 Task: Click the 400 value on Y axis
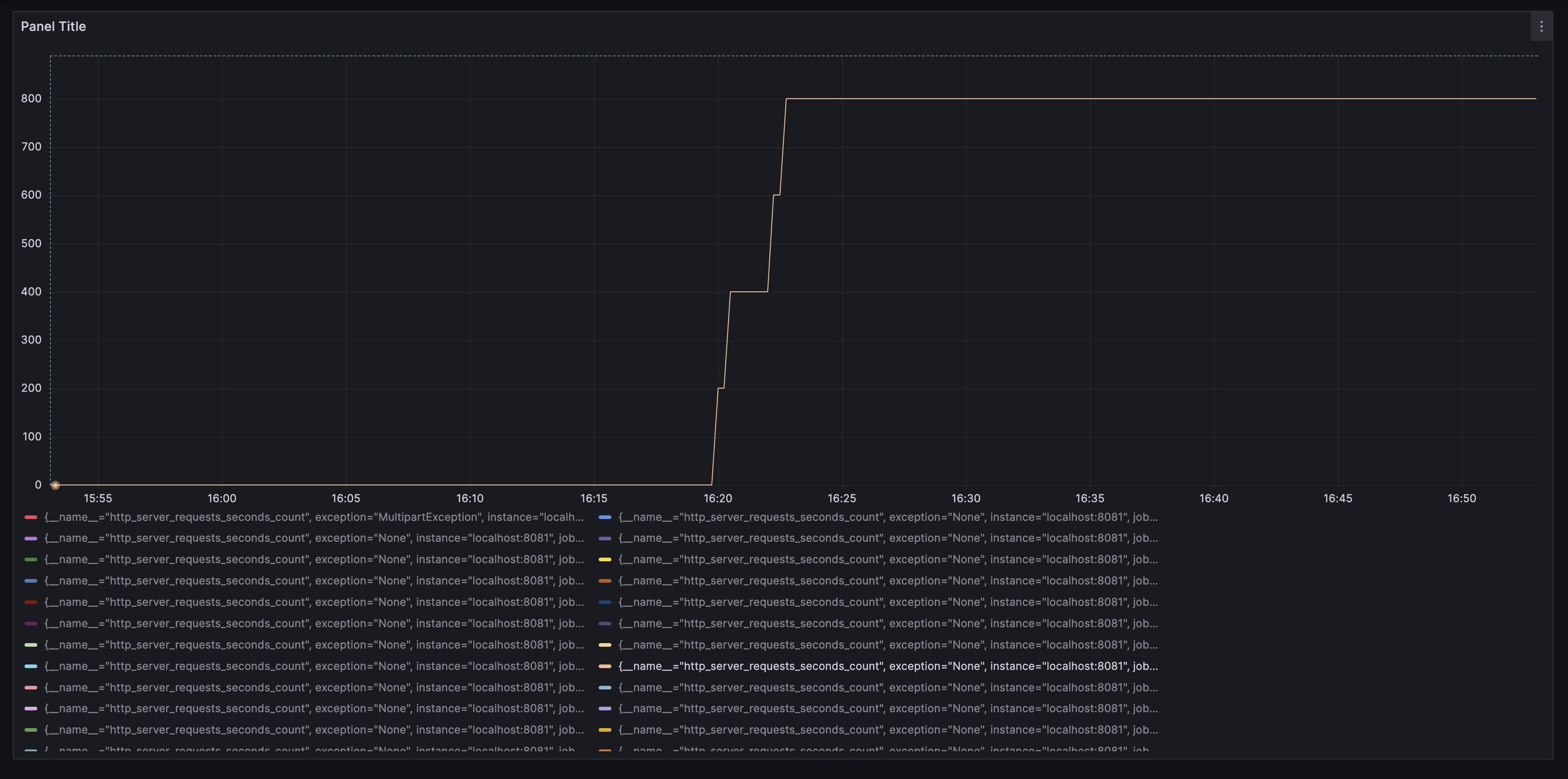(31, 292)
